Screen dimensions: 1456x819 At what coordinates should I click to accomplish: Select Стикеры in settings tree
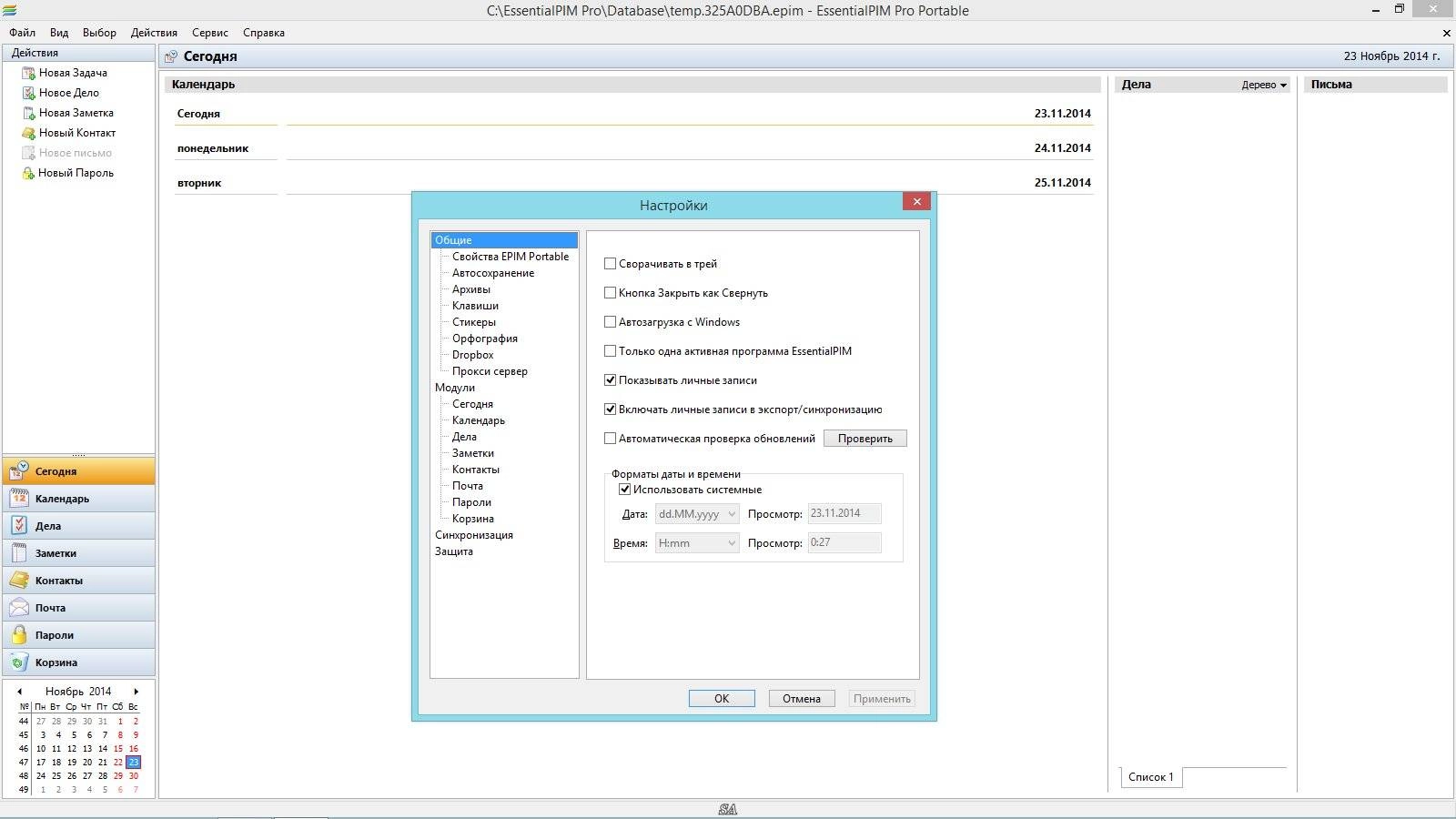(474, 322)
